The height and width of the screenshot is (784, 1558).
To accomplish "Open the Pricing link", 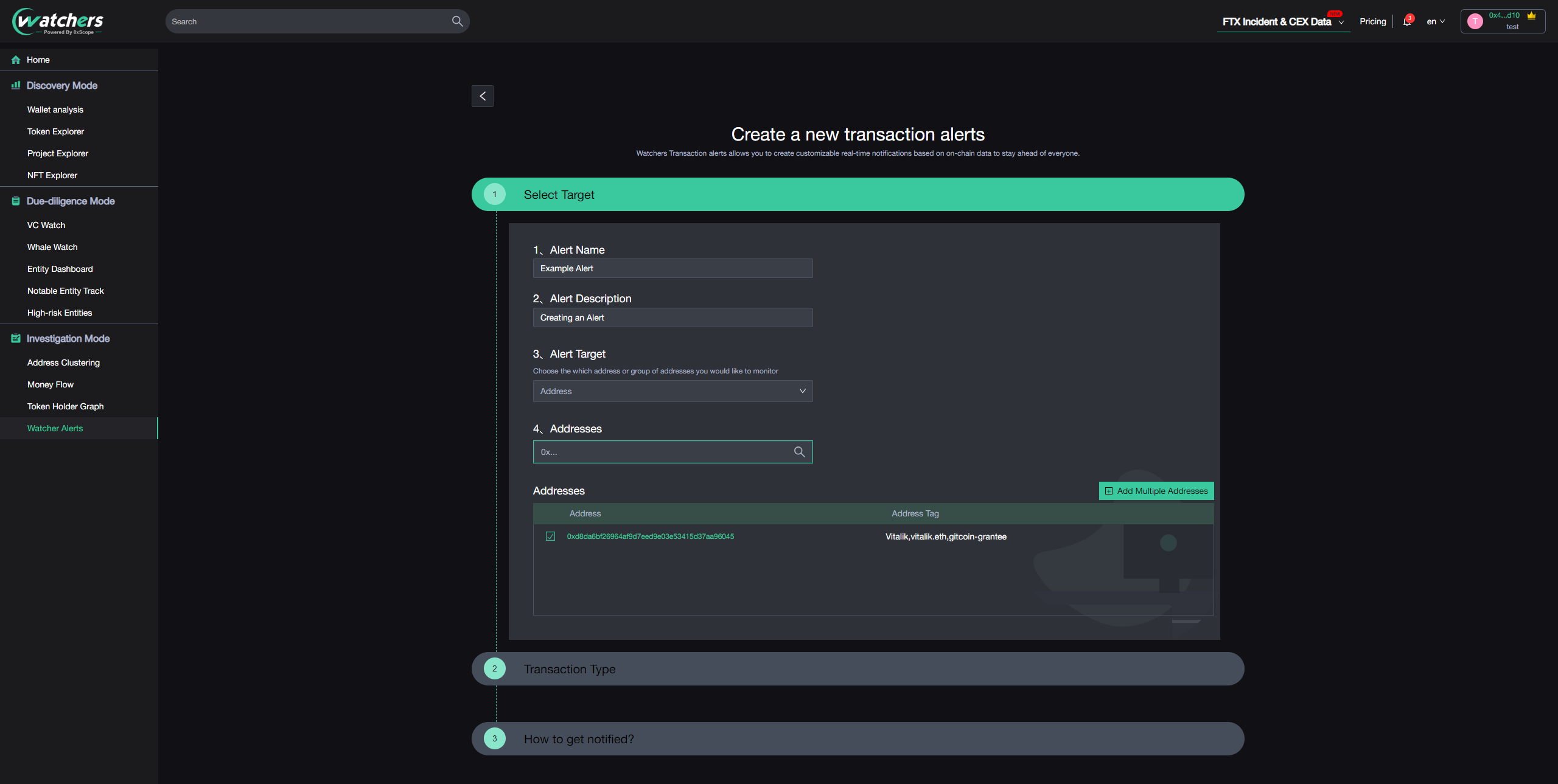I will pyautogui.click(x=1372, y=21).
